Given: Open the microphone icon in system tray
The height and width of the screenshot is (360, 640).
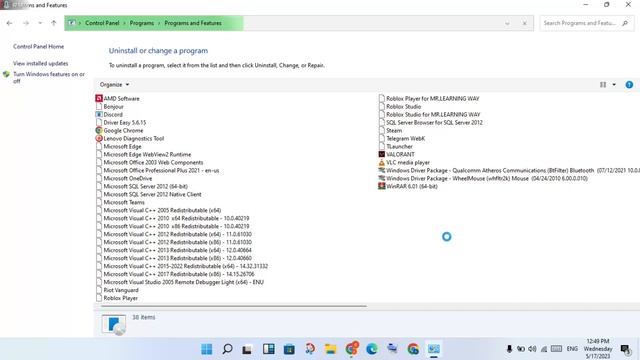Looking at the screenshot, I should pos(509,349).
